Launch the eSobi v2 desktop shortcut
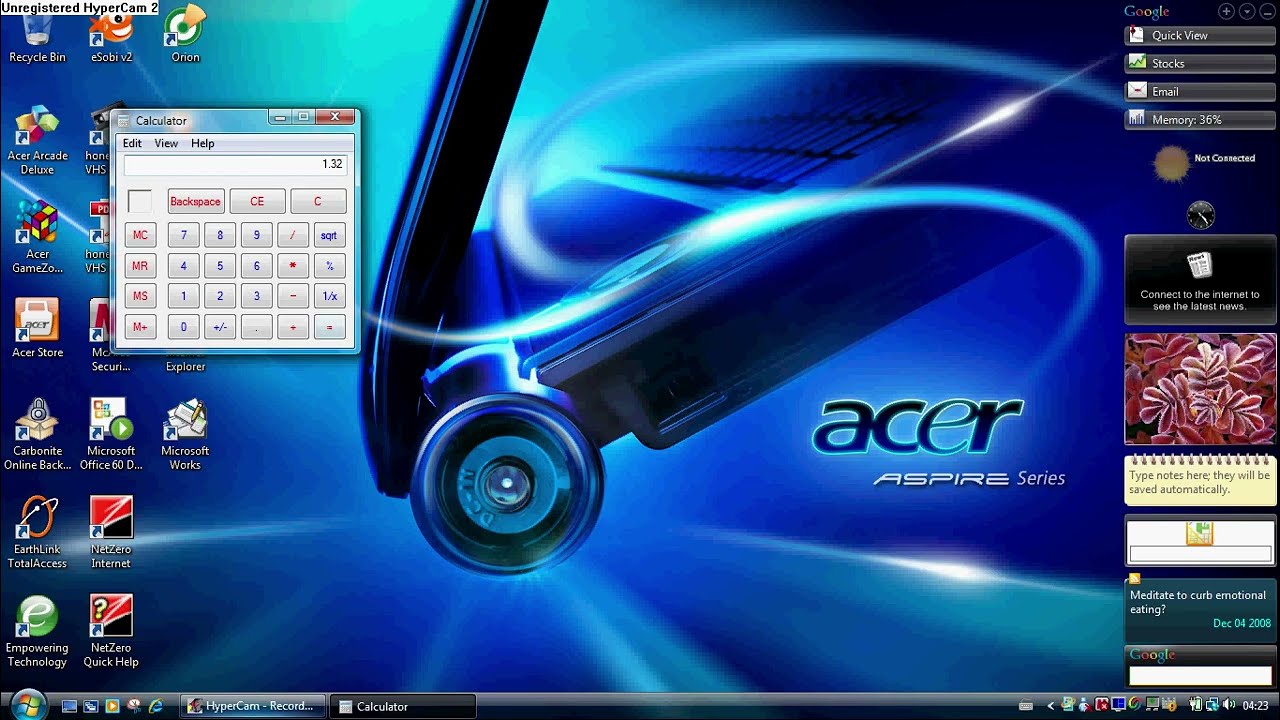 111,38
